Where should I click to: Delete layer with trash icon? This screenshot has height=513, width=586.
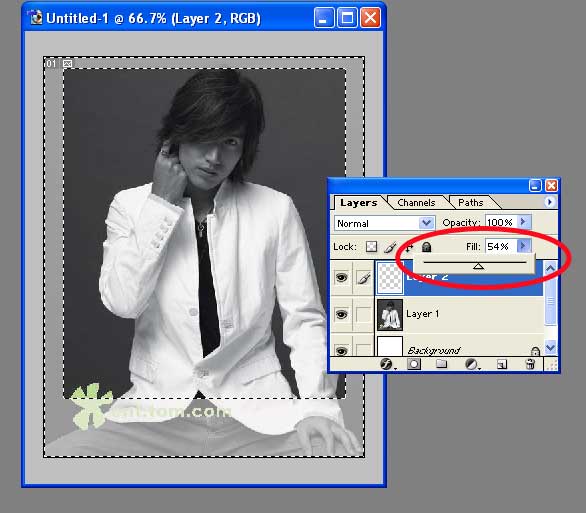point(530,364)
